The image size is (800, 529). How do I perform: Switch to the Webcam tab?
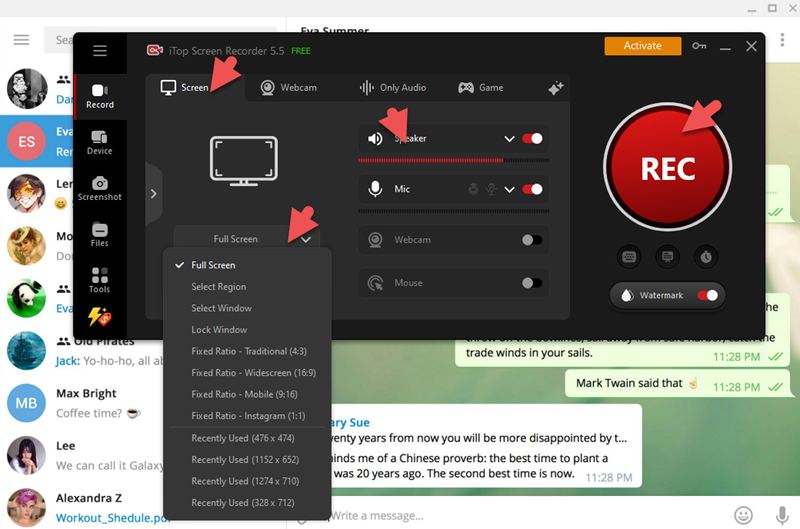point(289,88)
